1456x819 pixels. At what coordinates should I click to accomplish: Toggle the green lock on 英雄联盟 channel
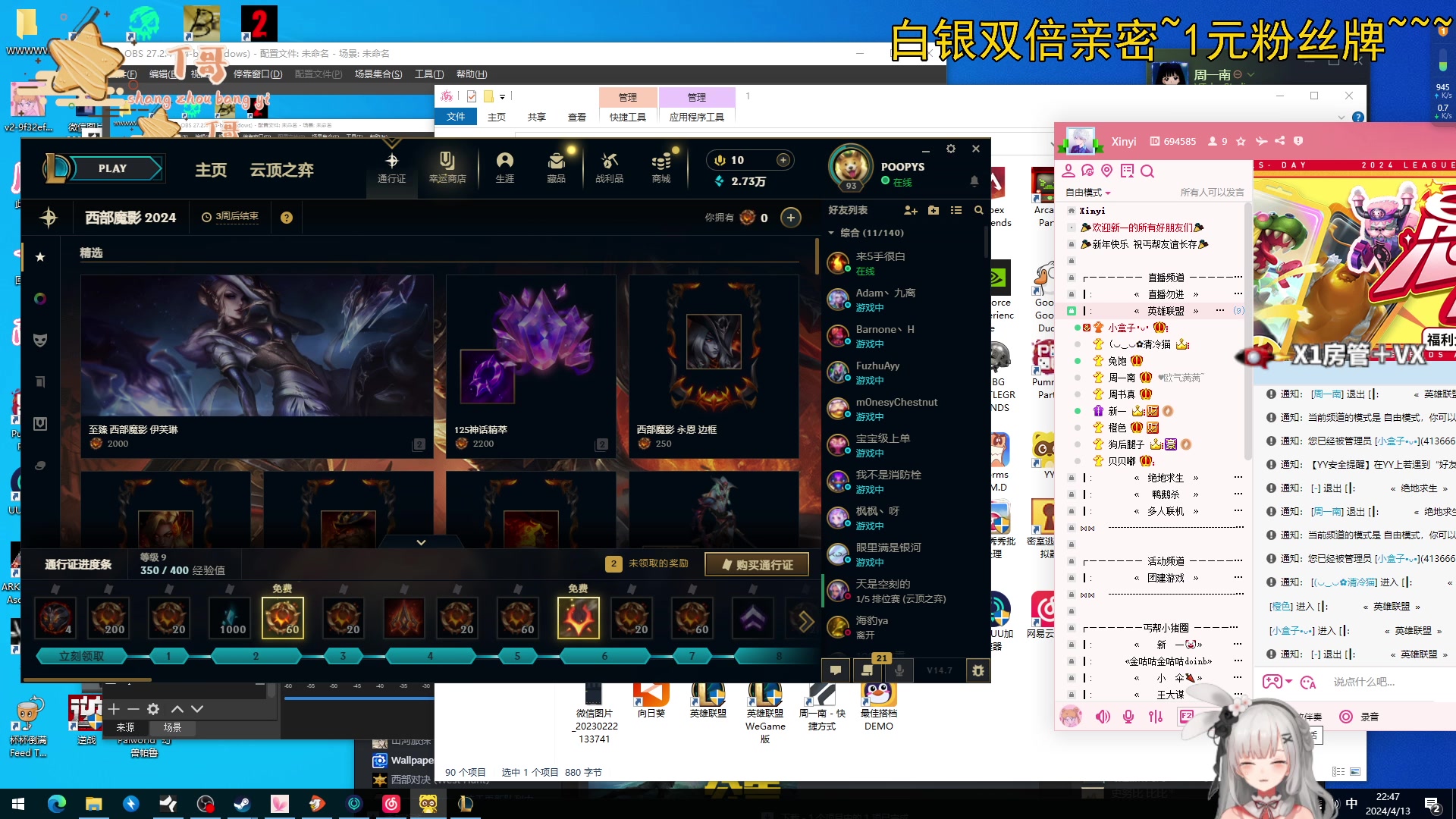[x=1072, y=311]
